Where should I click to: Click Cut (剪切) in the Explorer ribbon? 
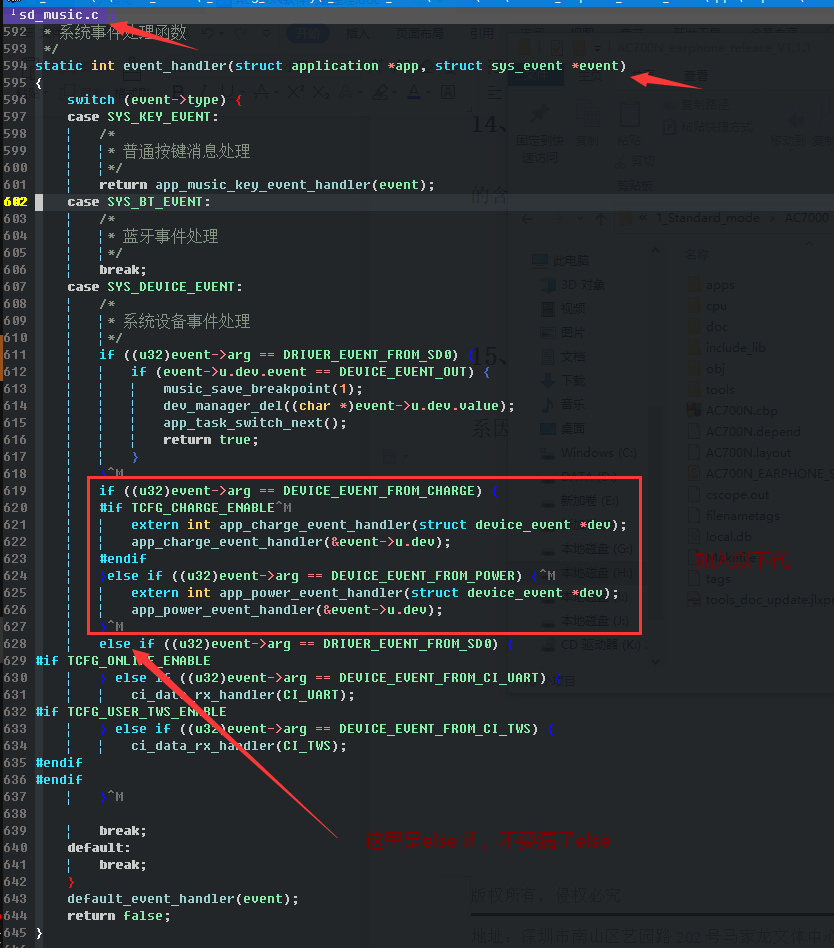pyautogui.click(x=635, y=161)
